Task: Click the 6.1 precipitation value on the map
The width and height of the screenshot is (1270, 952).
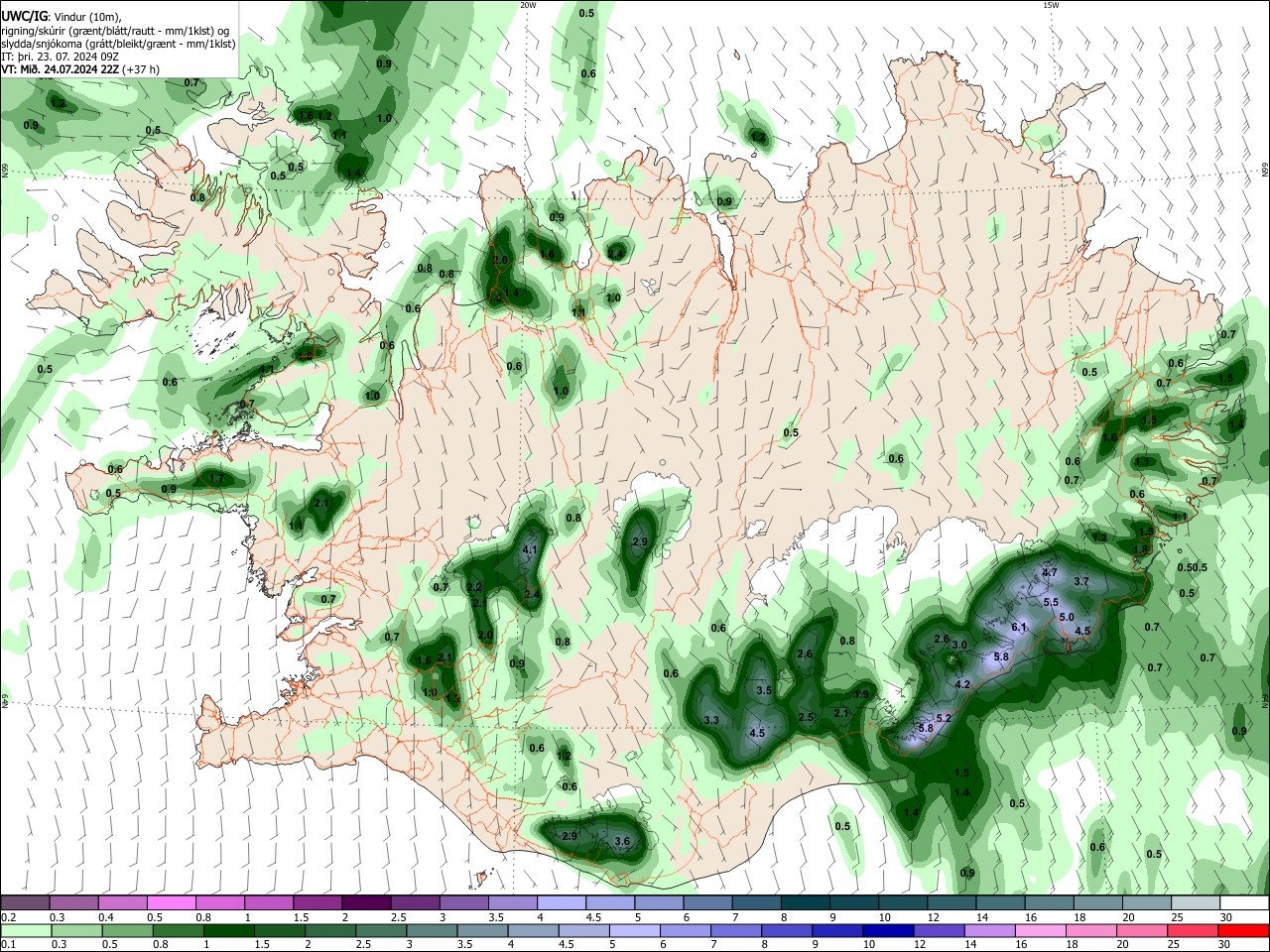Action: (x=1019, y=628)
